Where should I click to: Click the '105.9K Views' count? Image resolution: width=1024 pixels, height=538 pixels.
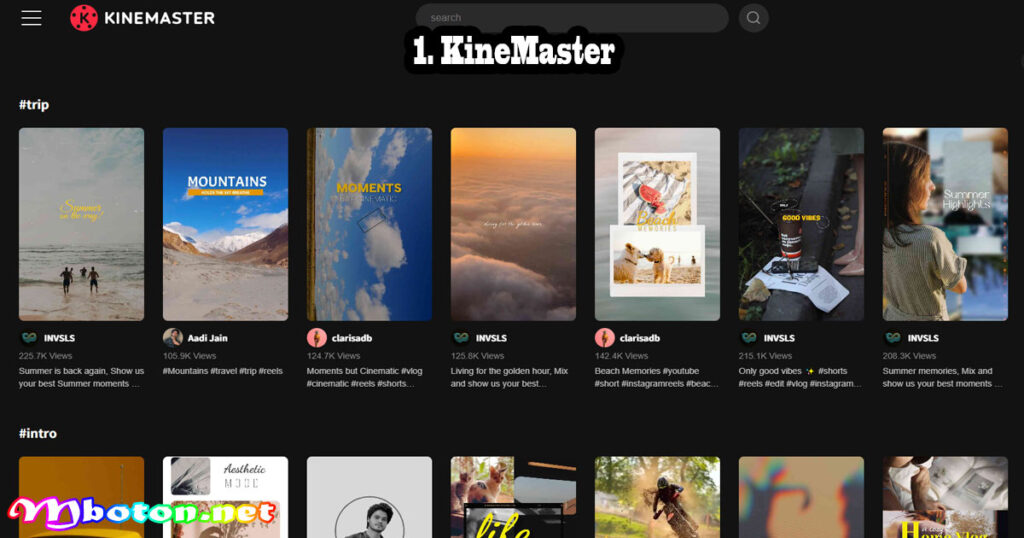189,356
